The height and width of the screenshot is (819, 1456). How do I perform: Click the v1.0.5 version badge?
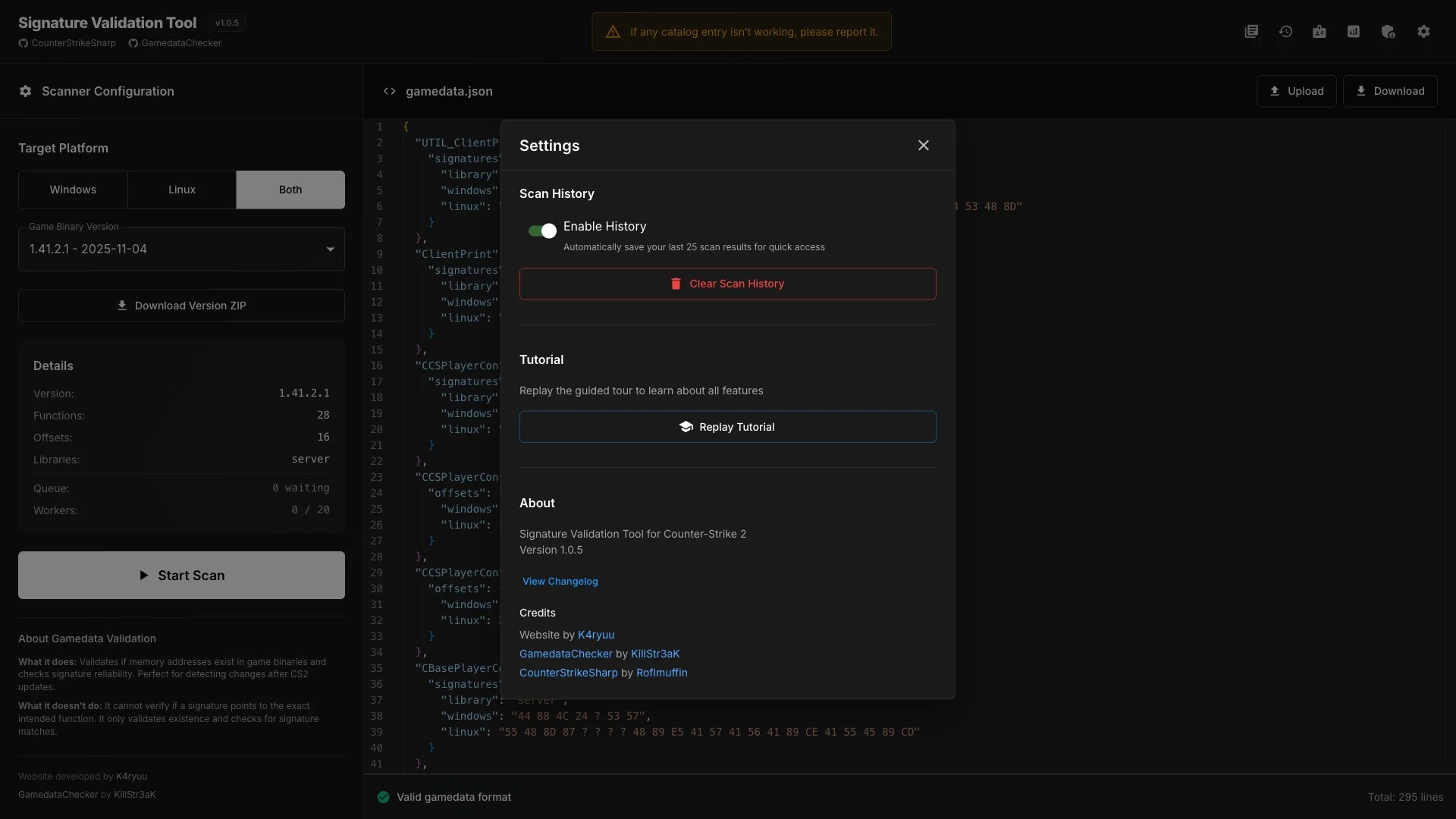coord(227,23)
